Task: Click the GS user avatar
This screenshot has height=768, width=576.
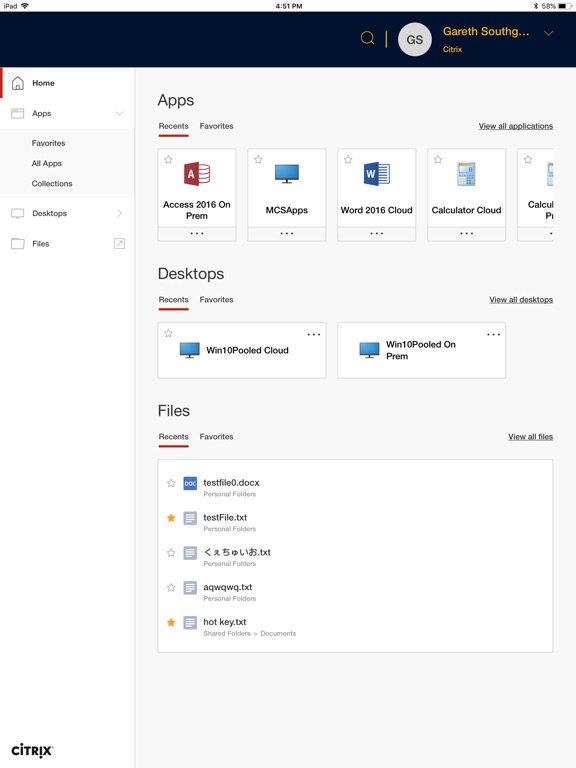Action: click(x=414, y=39)
